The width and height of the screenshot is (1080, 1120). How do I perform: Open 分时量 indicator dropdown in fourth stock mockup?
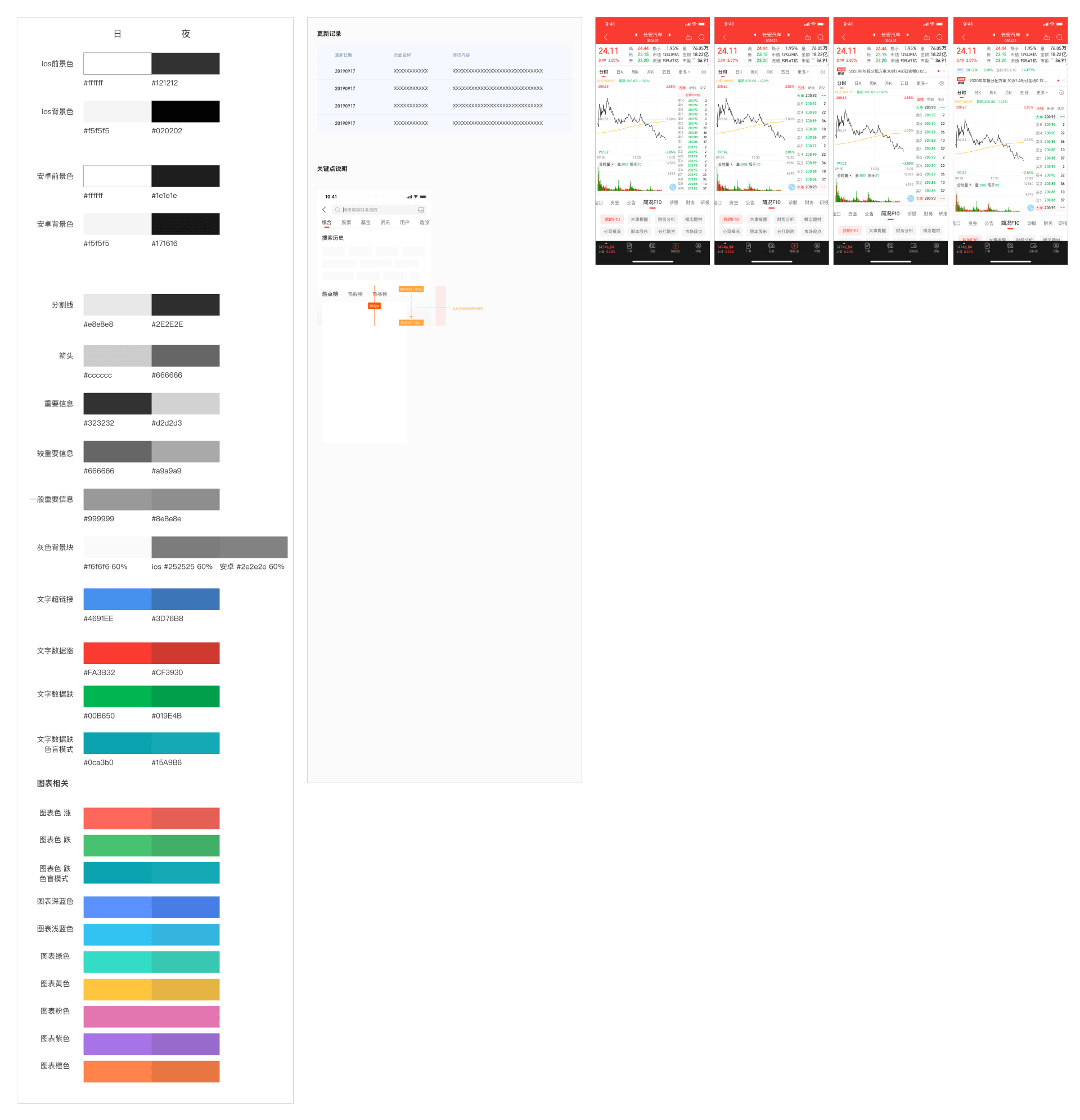click(964, 185)
